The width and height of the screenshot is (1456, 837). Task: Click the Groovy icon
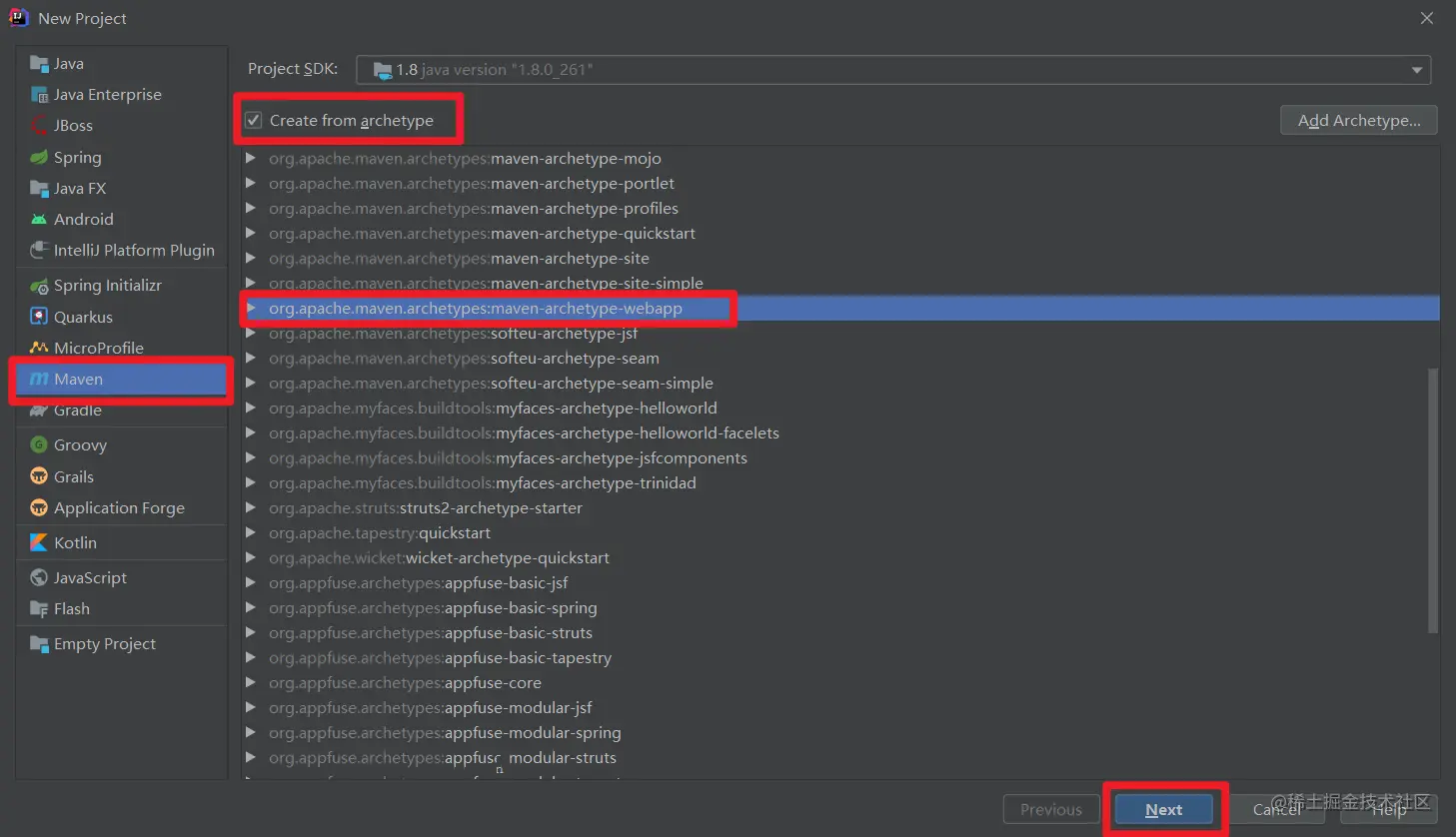(x=39, y=444)
